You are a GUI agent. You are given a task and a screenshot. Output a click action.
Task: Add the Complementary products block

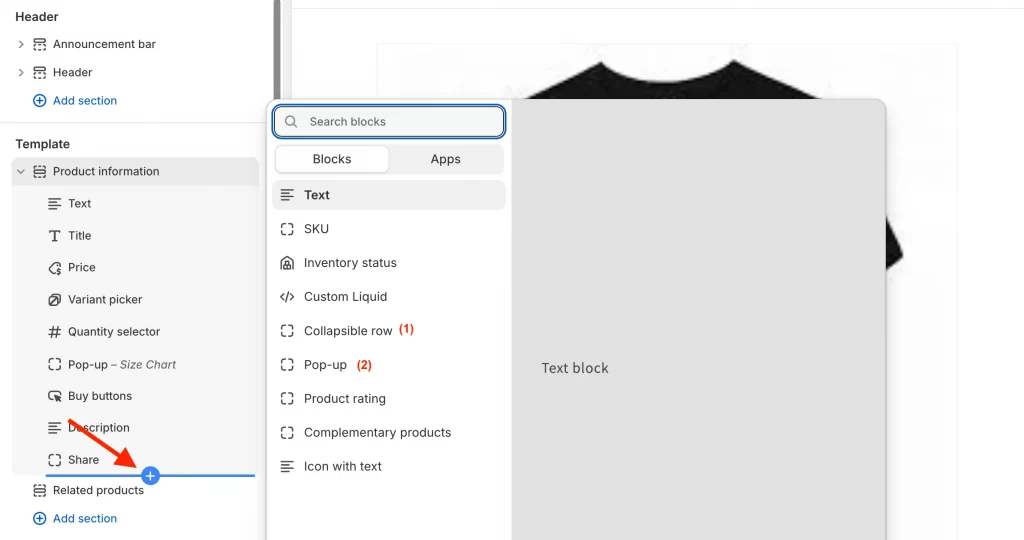(389, 433)
